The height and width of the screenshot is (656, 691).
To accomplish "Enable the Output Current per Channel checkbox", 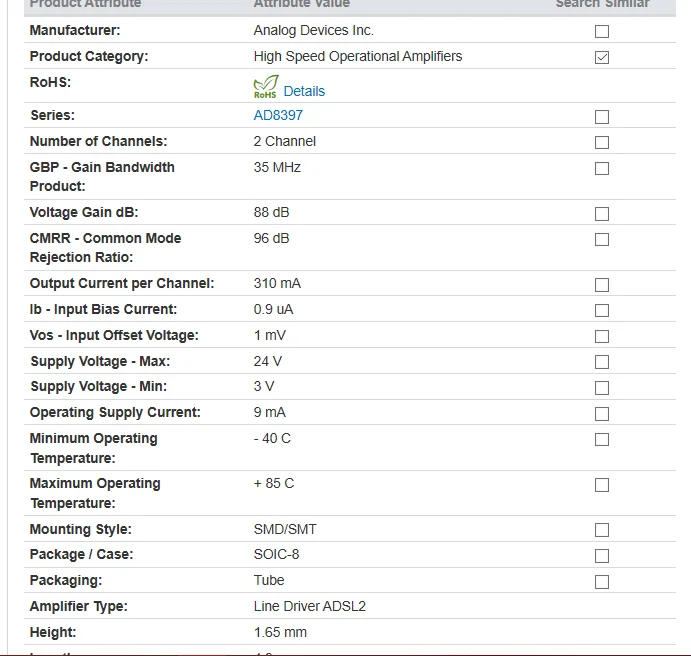I will (602, 285).
